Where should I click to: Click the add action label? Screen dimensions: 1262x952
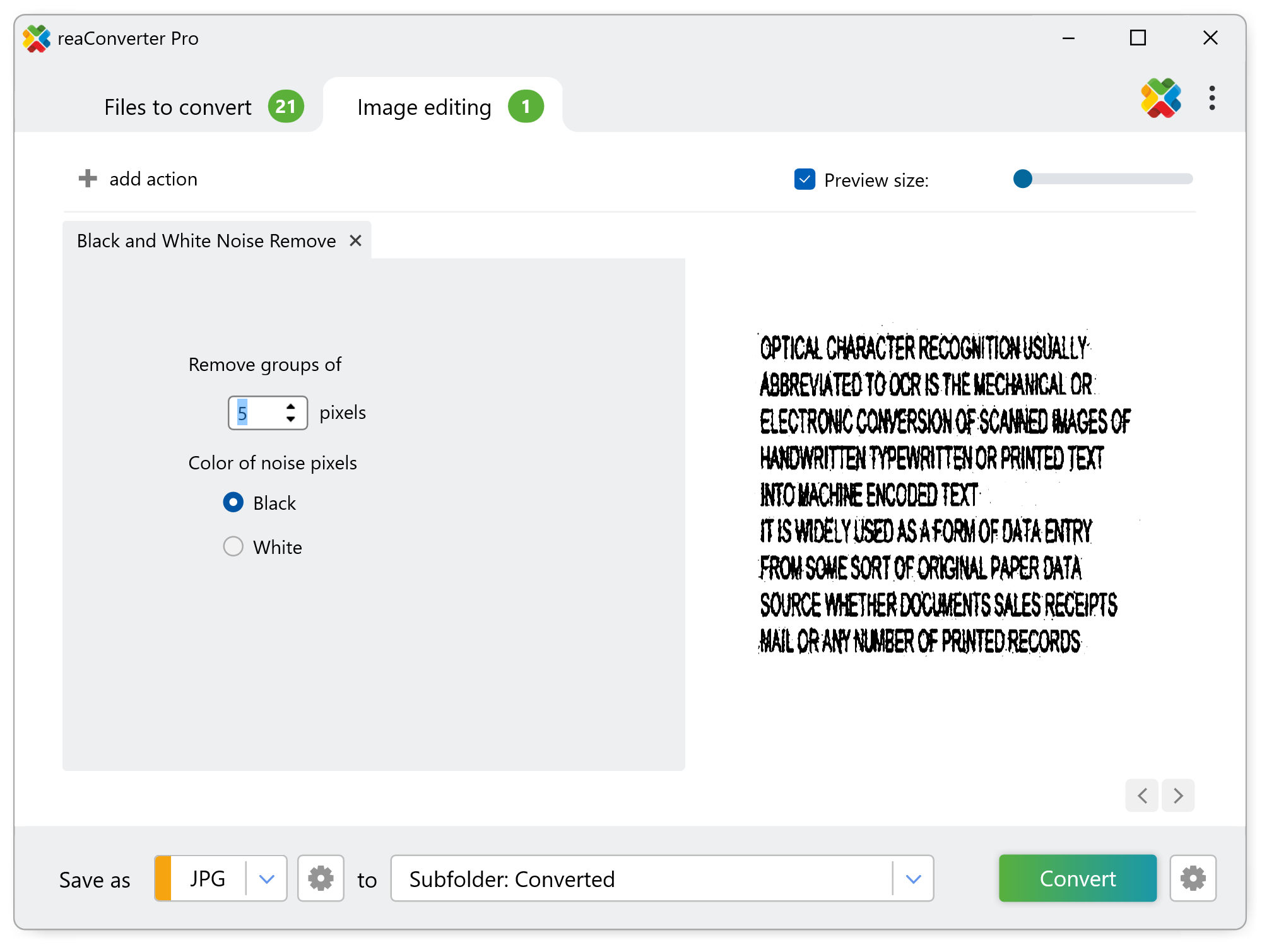point(153,179)
